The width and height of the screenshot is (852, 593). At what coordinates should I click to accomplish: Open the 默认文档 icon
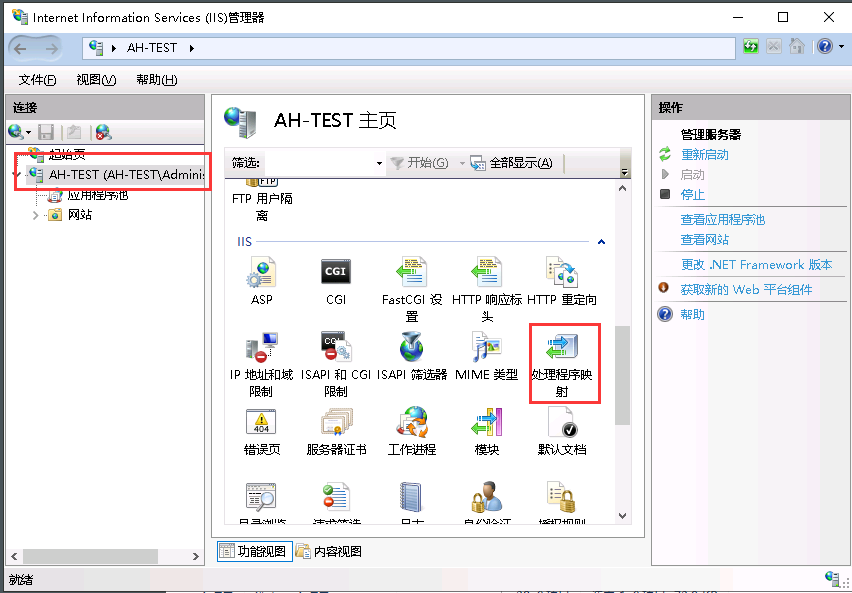pyautogui.click(x=562, y=423)
